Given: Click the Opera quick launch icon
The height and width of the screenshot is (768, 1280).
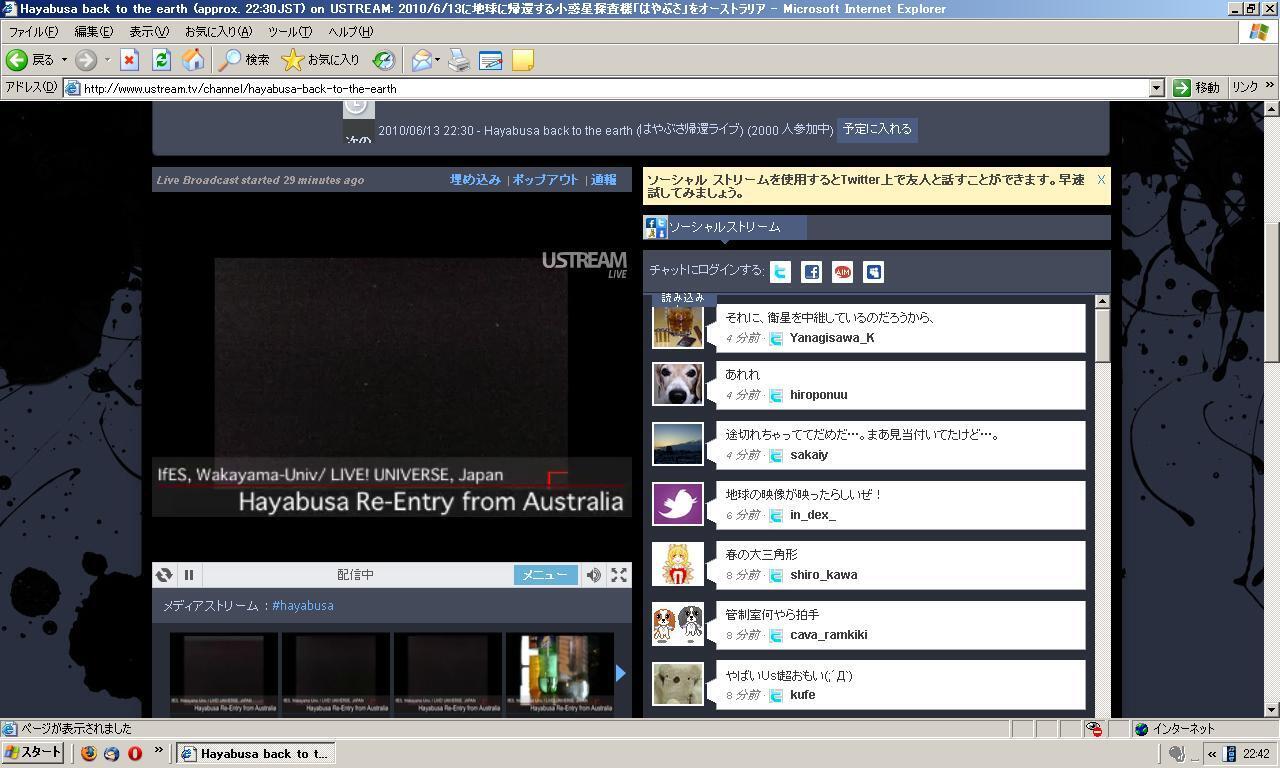Looking at the screenshot, I should pos(134,753).
